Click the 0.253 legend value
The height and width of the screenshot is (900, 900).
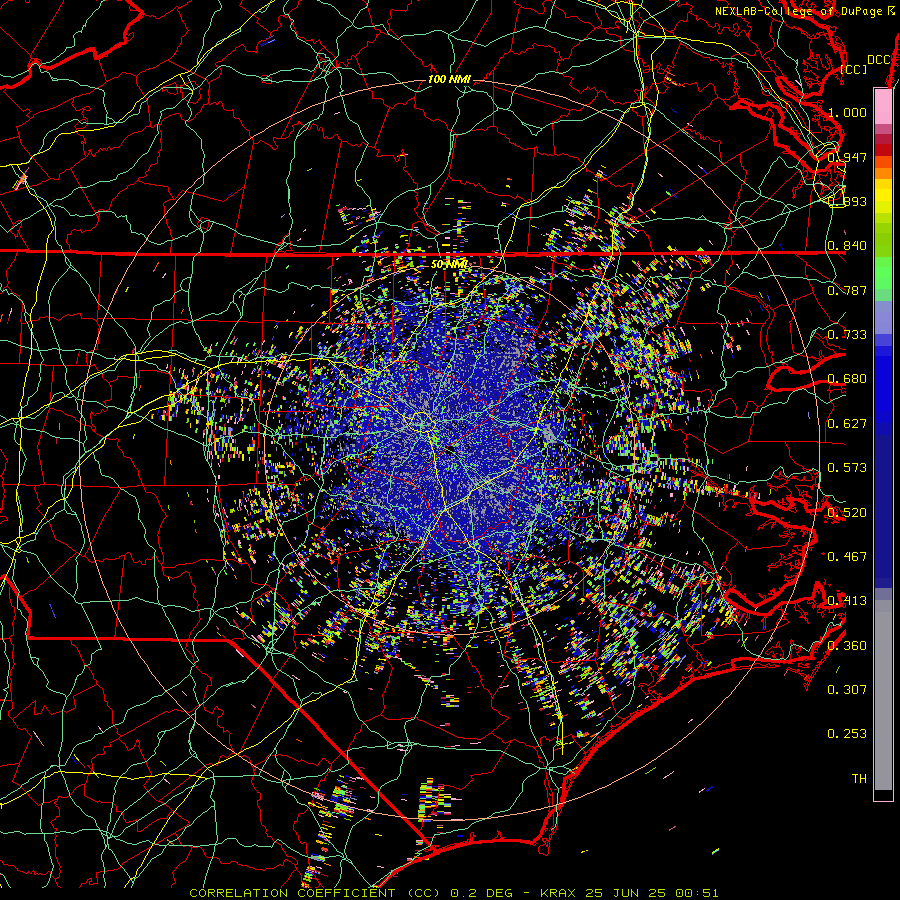point(847,734)
